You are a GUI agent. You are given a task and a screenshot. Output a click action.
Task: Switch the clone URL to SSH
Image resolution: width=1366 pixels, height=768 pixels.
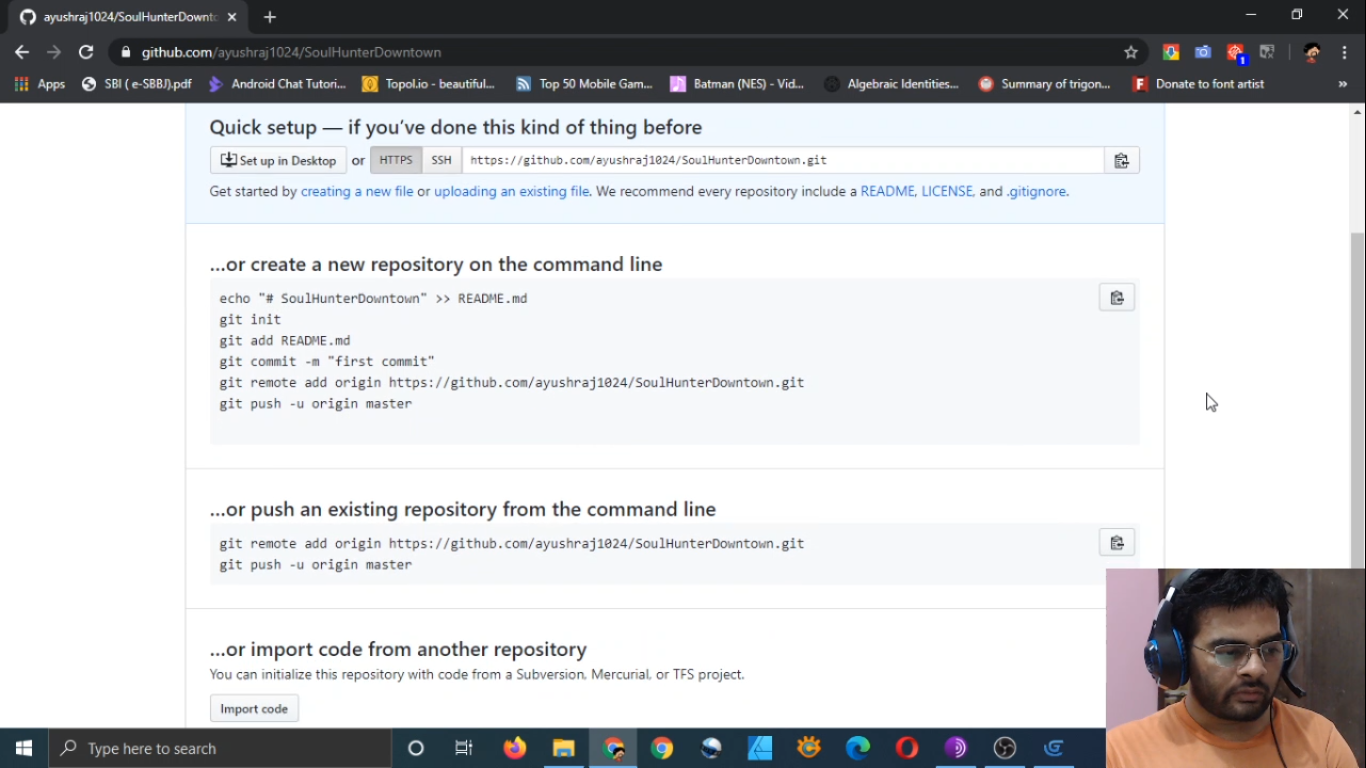(441, 160)
